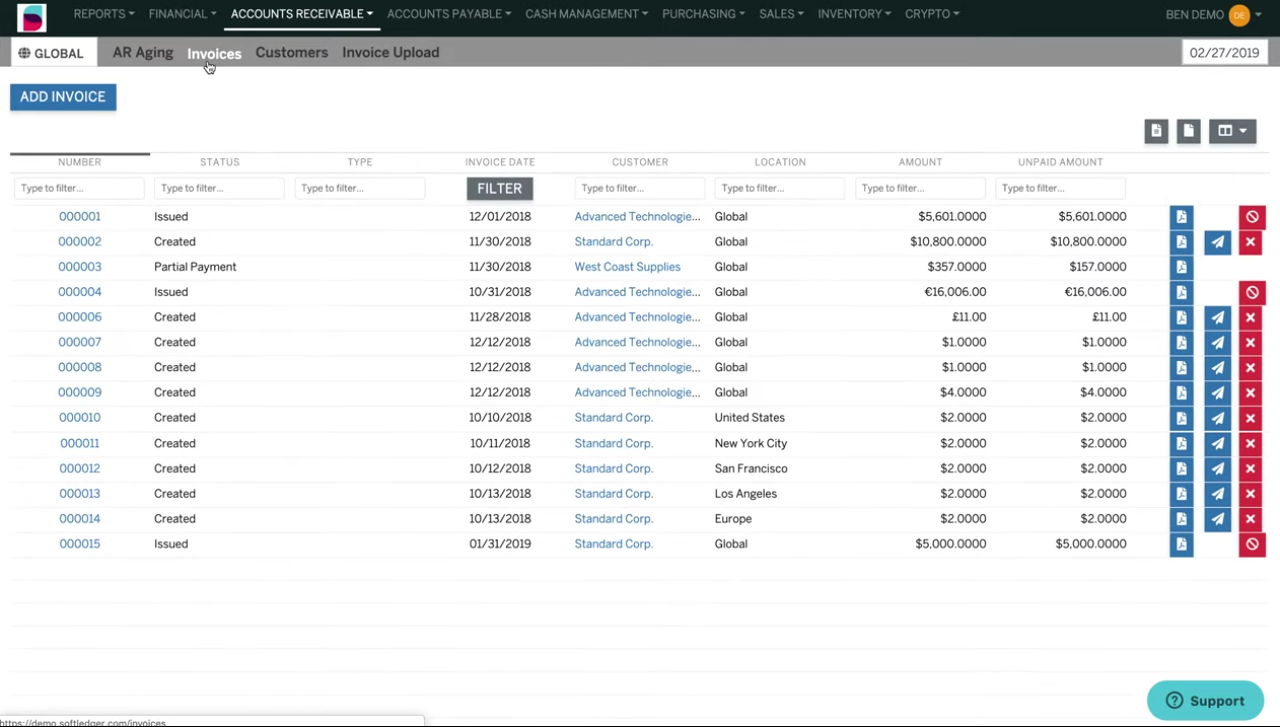Expand the Sales menu

coord(782,14)
